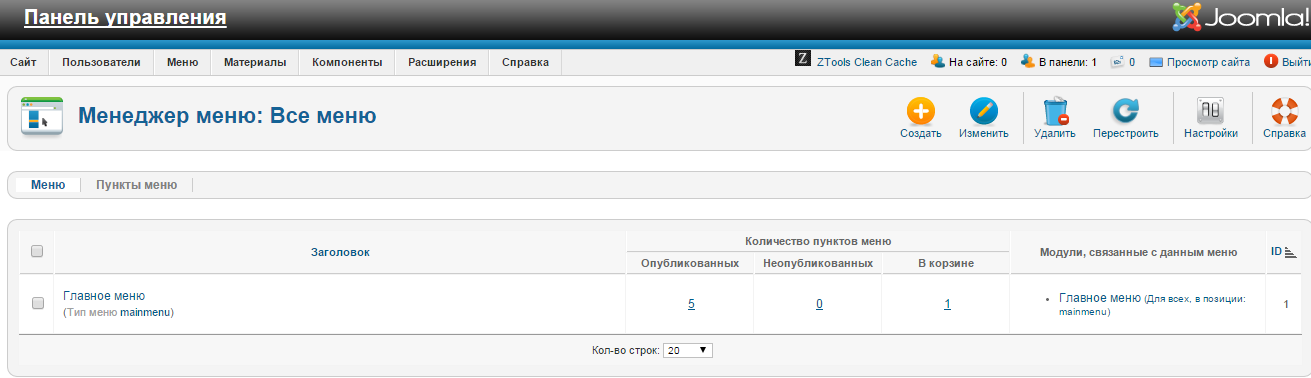Screen dimensions: 1311x378
Task: Click the Удалить trash bin icon
Action: pyautogui.click(x=1055, y=111)
